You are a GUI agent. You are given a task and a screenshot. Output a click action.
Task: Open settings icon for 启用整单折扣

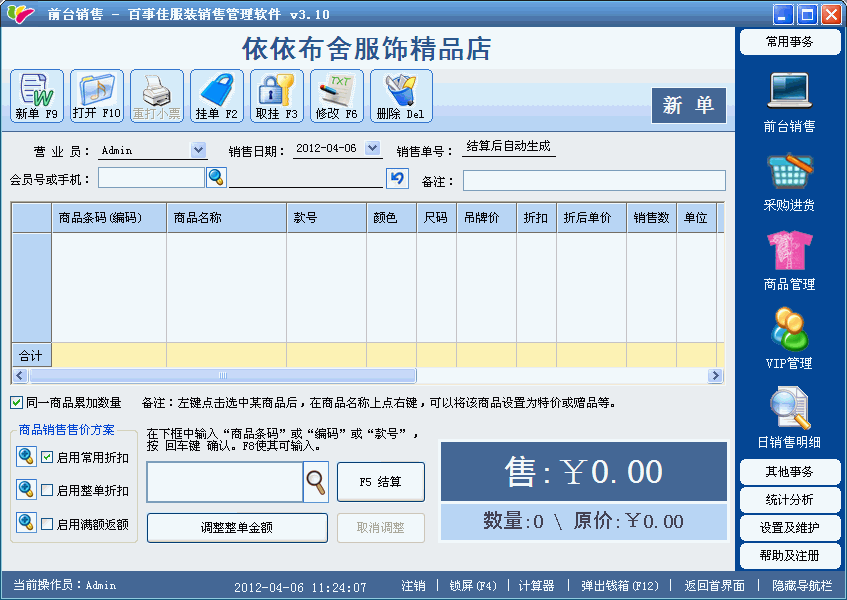coord(26,489)
